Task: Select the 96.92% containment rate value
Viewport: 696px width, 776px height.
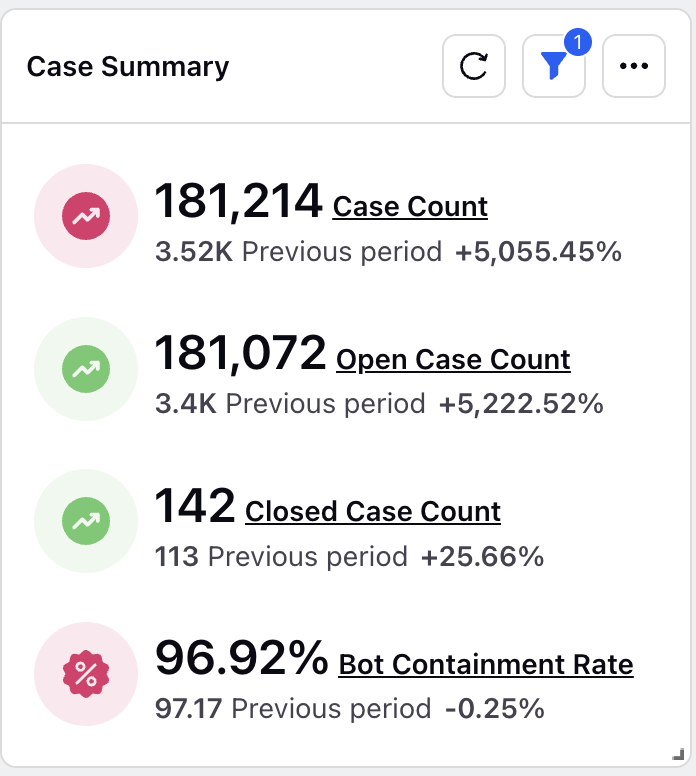Action: [242, 658]
